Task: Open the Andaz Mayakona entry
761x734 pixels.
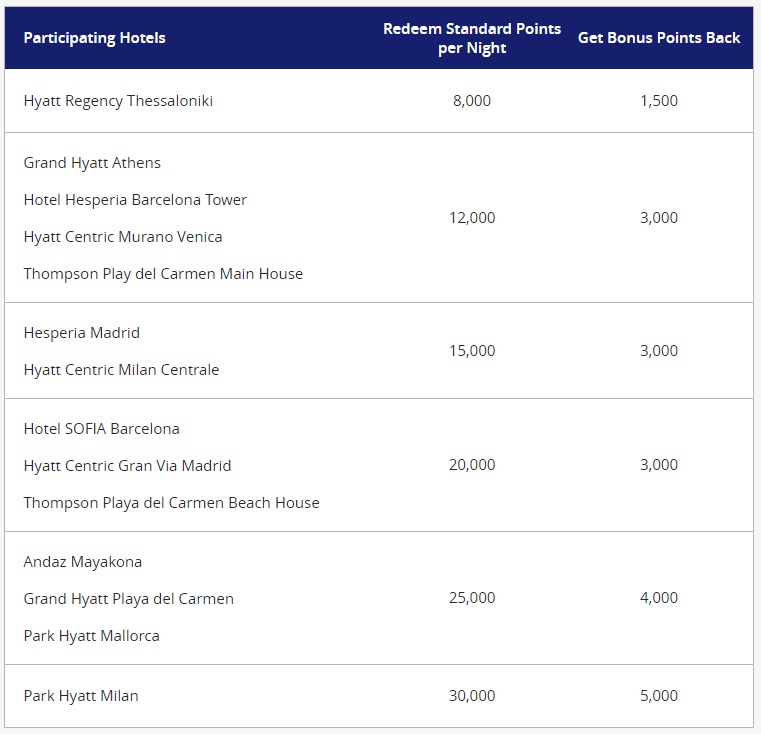Action: pyautogui.click(x=83, y=562)
